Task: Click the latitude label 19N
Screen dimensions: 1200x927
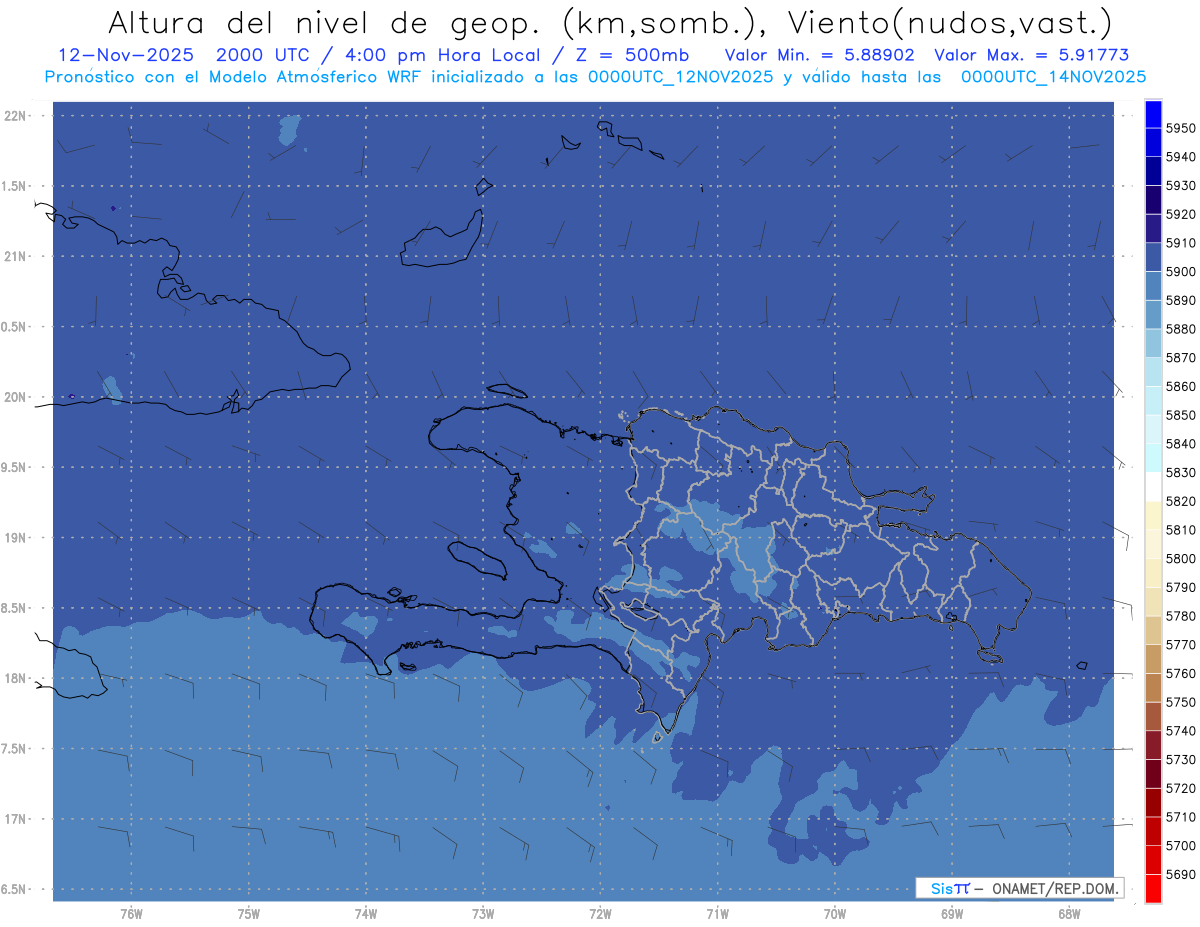Action: [15, 537]
